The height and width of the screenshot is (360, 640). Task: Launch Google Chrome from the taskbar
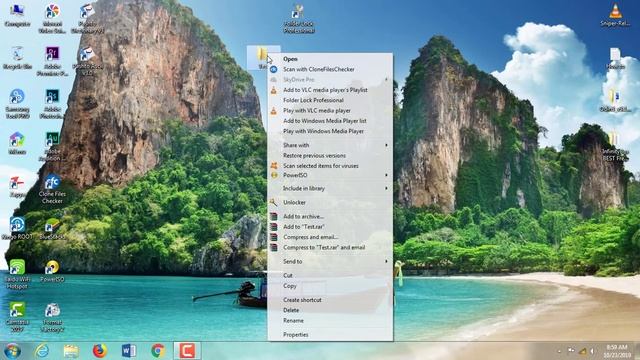(158, 351)
